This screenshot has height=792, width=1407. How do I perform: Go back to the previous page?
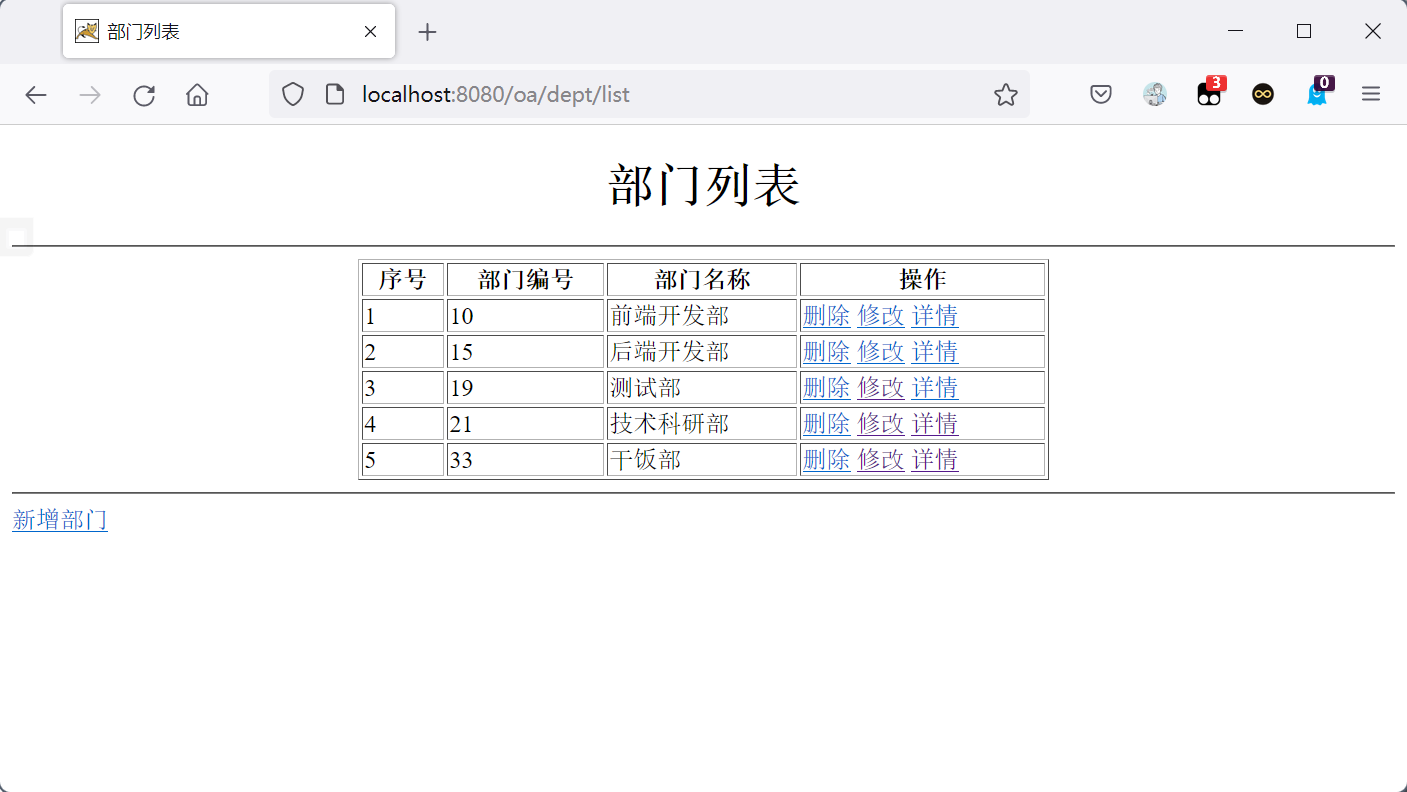(x=36, y=95)
